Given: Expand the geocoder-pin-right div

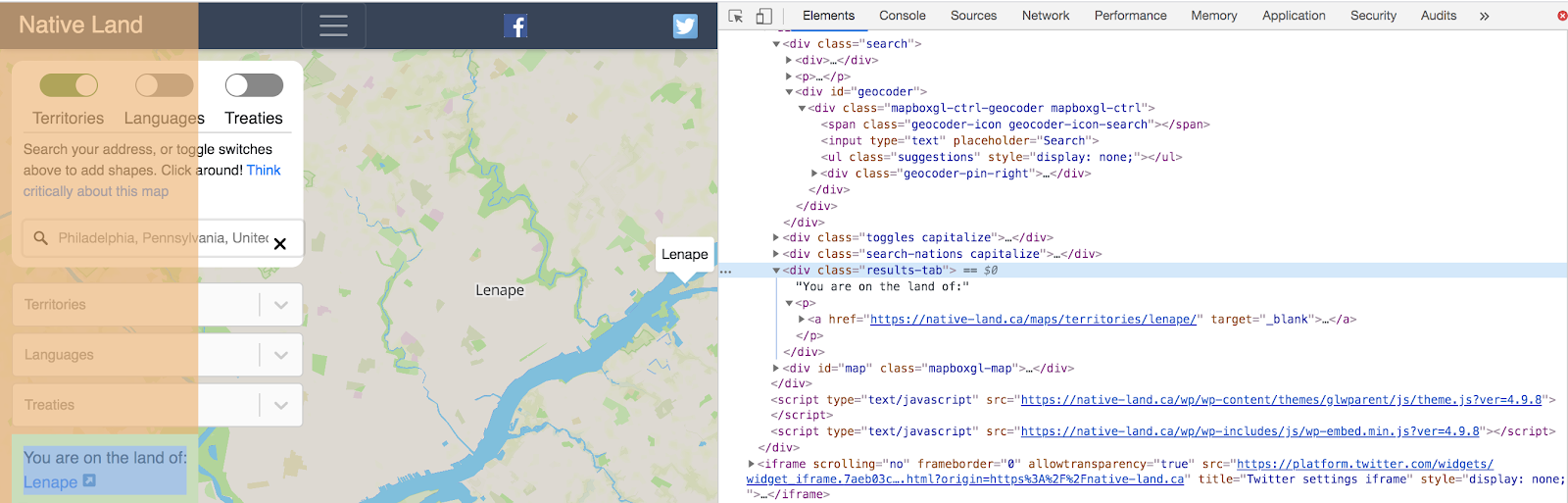Looking at the screenshot, I should click(x=814, y=174).
